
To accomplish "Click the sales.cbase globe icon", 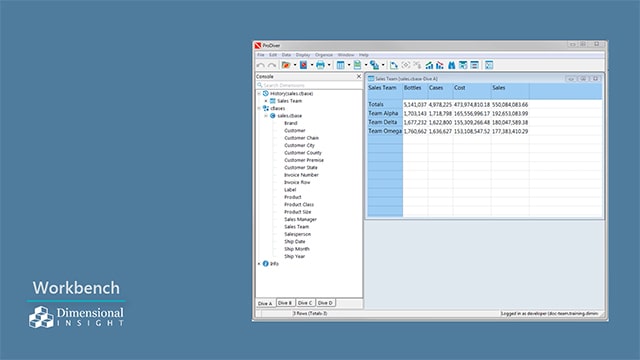I will 273,116.
